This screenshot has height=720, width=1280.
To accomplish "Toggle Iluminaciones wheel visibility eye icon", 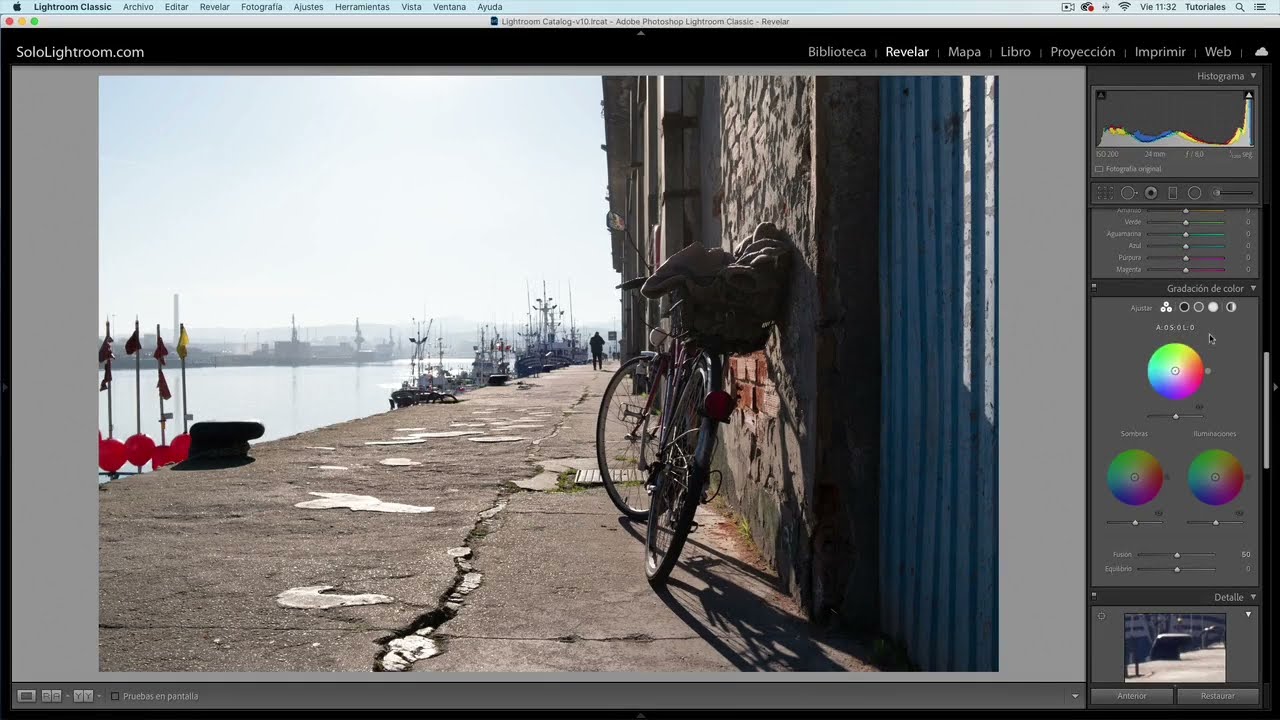I will click(x=1239, y=513).
